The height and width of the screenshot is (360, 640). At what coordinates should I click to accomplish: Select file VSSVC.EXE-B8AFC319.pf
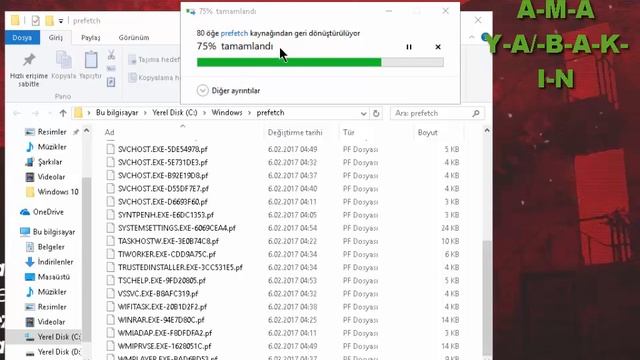[x=158, y=293]
